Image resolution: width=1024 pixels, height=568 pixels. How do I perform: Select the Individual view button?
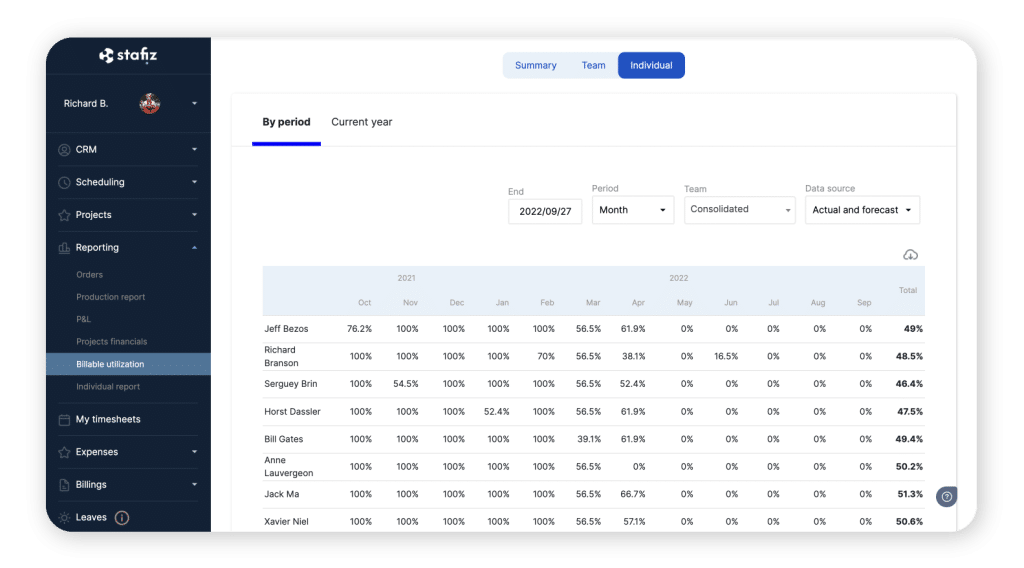click(651, 65)
